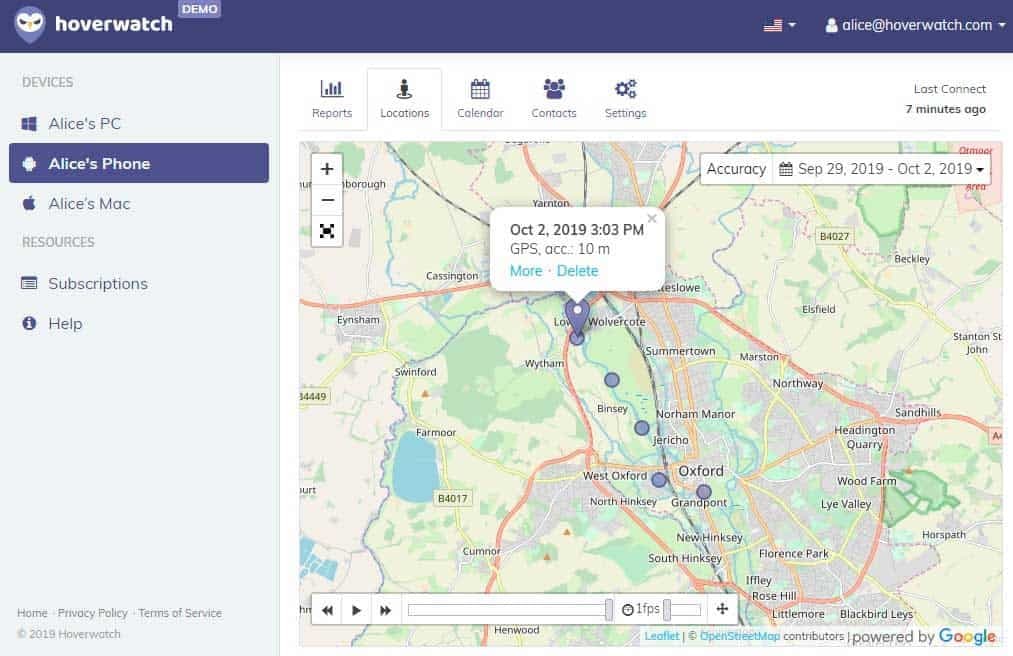The image size is (1013, 656).
Task: Open the Contacts tab
Action: [554, 99]
